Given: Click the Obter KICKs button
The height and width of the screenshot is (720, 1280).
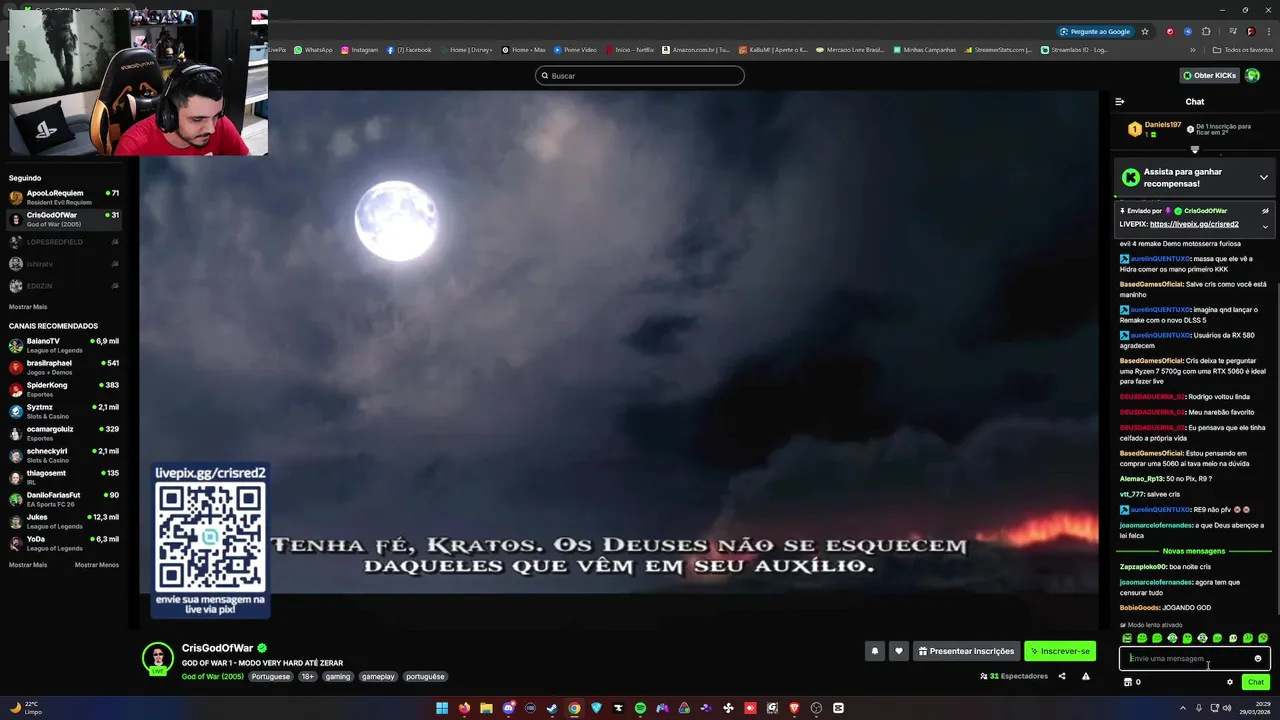Looking at the screenshot, I should point(1209,75).
